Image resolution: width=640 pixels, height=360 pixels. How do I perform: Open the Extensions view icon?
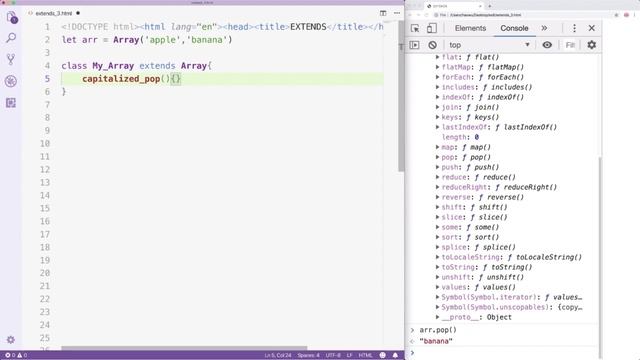tap(11, 102)
